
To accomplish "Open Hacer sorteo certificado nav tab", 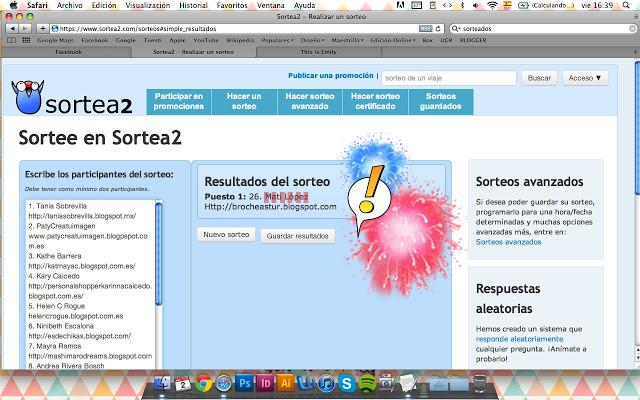I will click(x=375, y=101).
